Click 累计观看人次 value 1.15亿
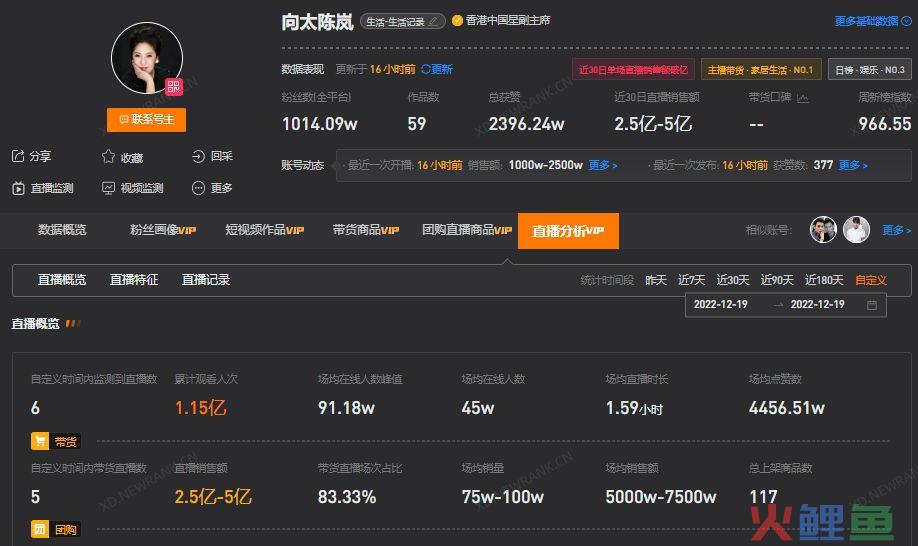Screen dimensions: 918x546 pyautogui.click(x=201, y=407)
